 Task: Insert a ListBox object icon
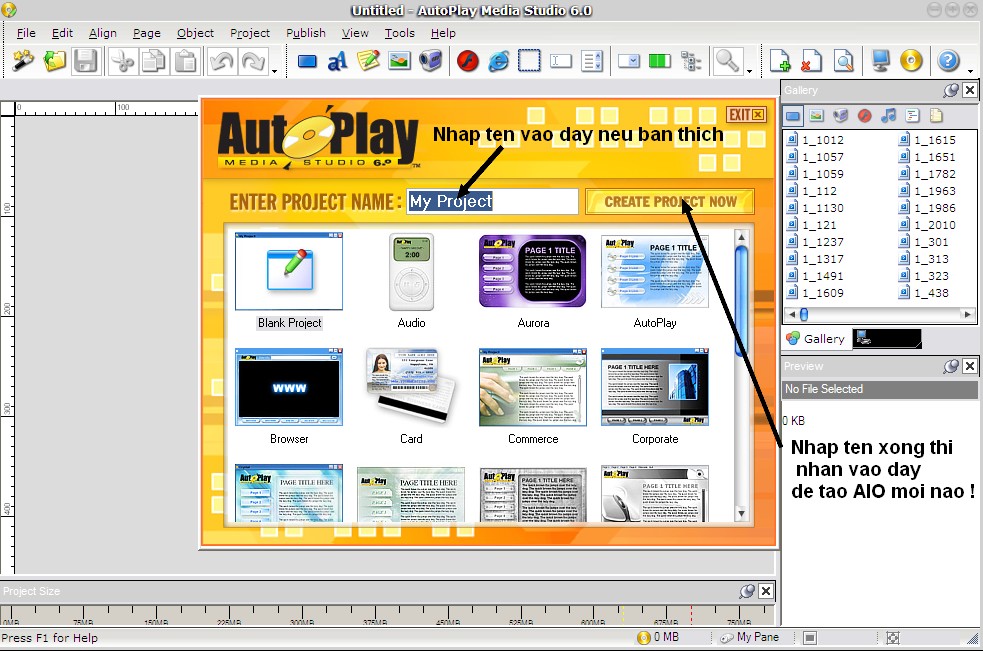pos(592,61)
